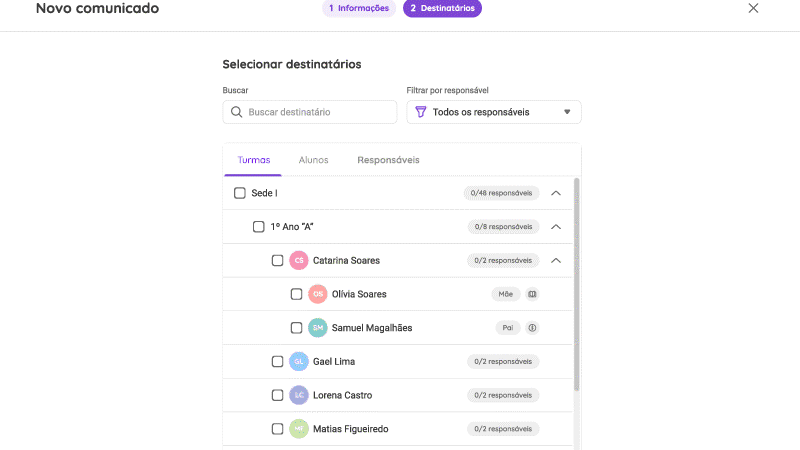Go back to step 1 Informações
The height and width of the screenshot is (450, 800).
click(x=359, y=8)
